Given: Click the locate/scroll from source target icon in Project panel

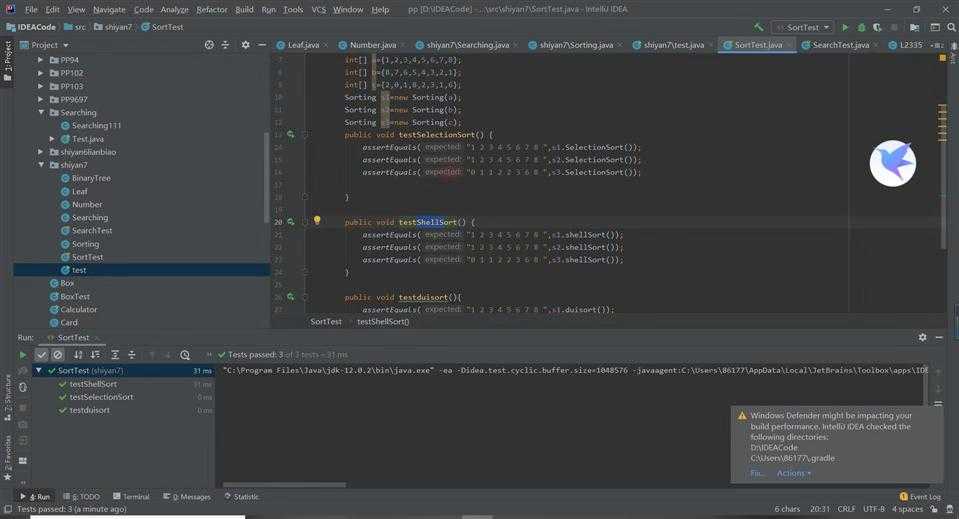Looking at the screenshot, I should click(x=209, y=45).
